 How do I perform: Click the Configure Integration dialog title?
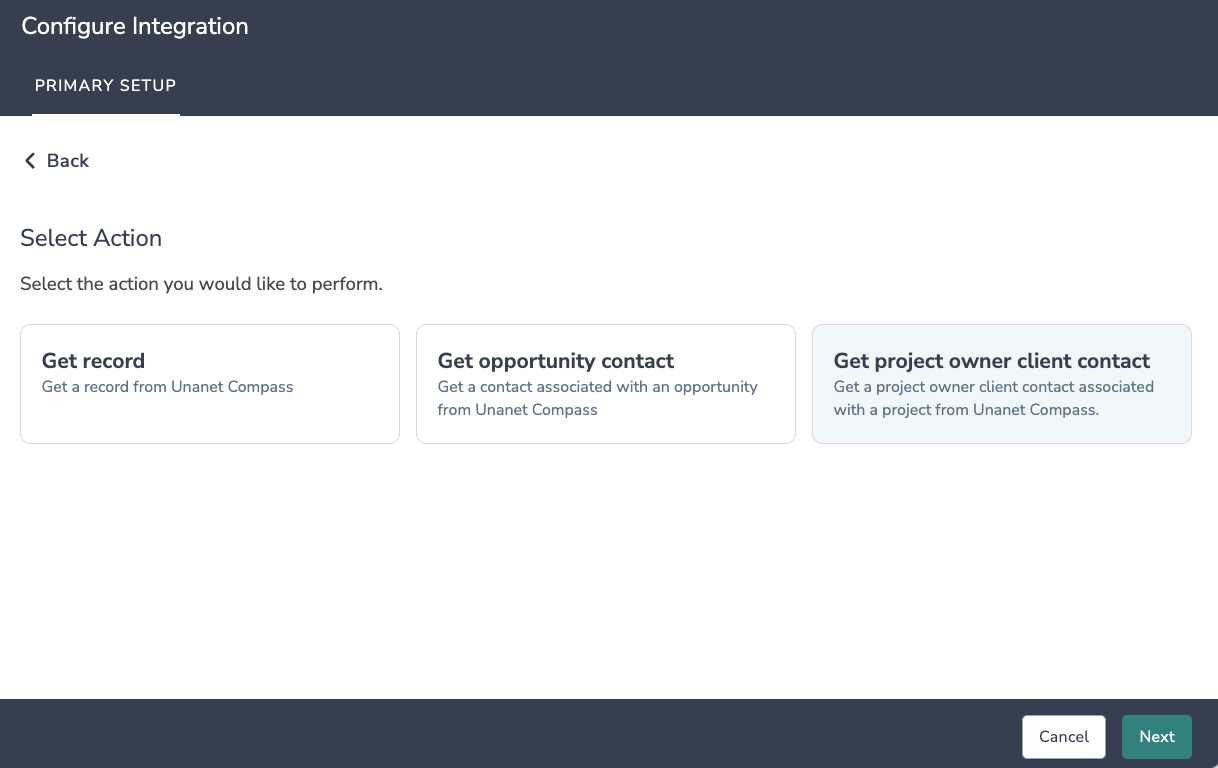135,27
